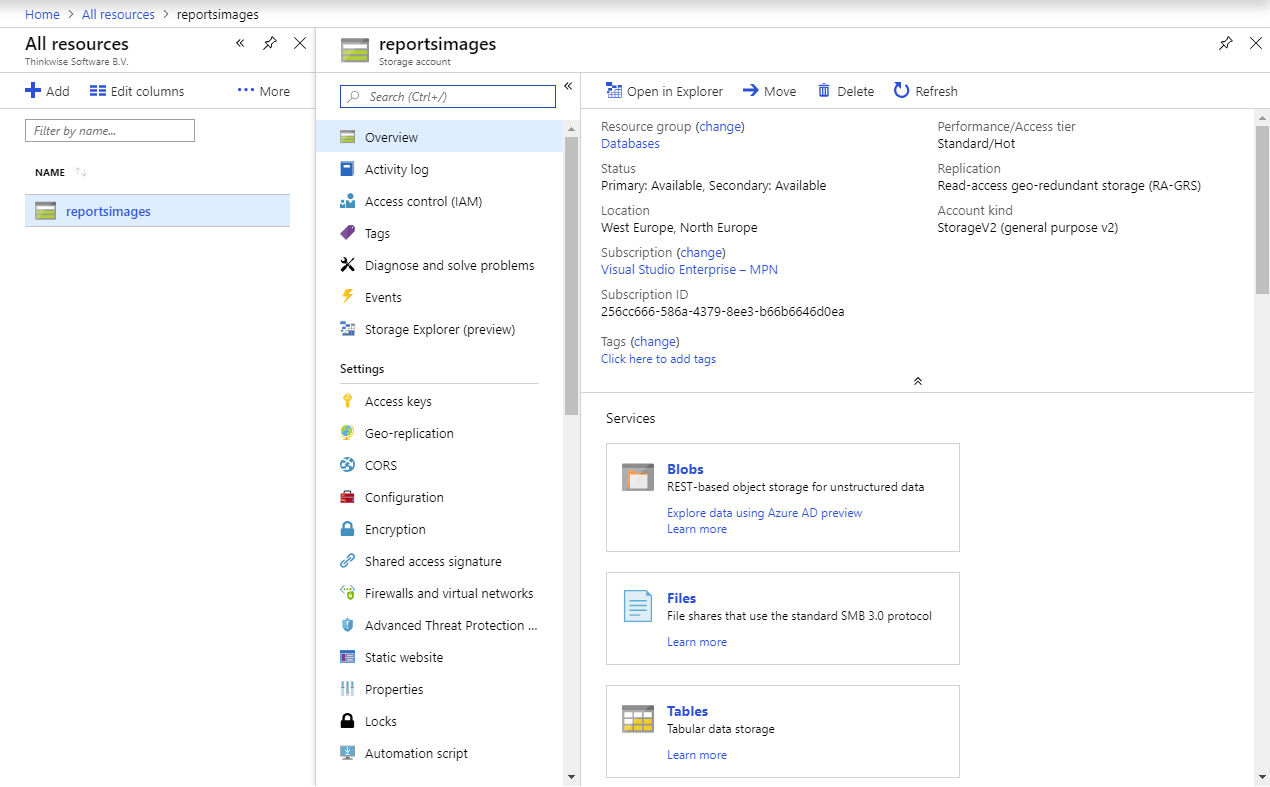Image resolution: width=1270 pixels, height=787 pixels.
Task: Click the Blobs service icon
Action: click(x=638, y=477)
